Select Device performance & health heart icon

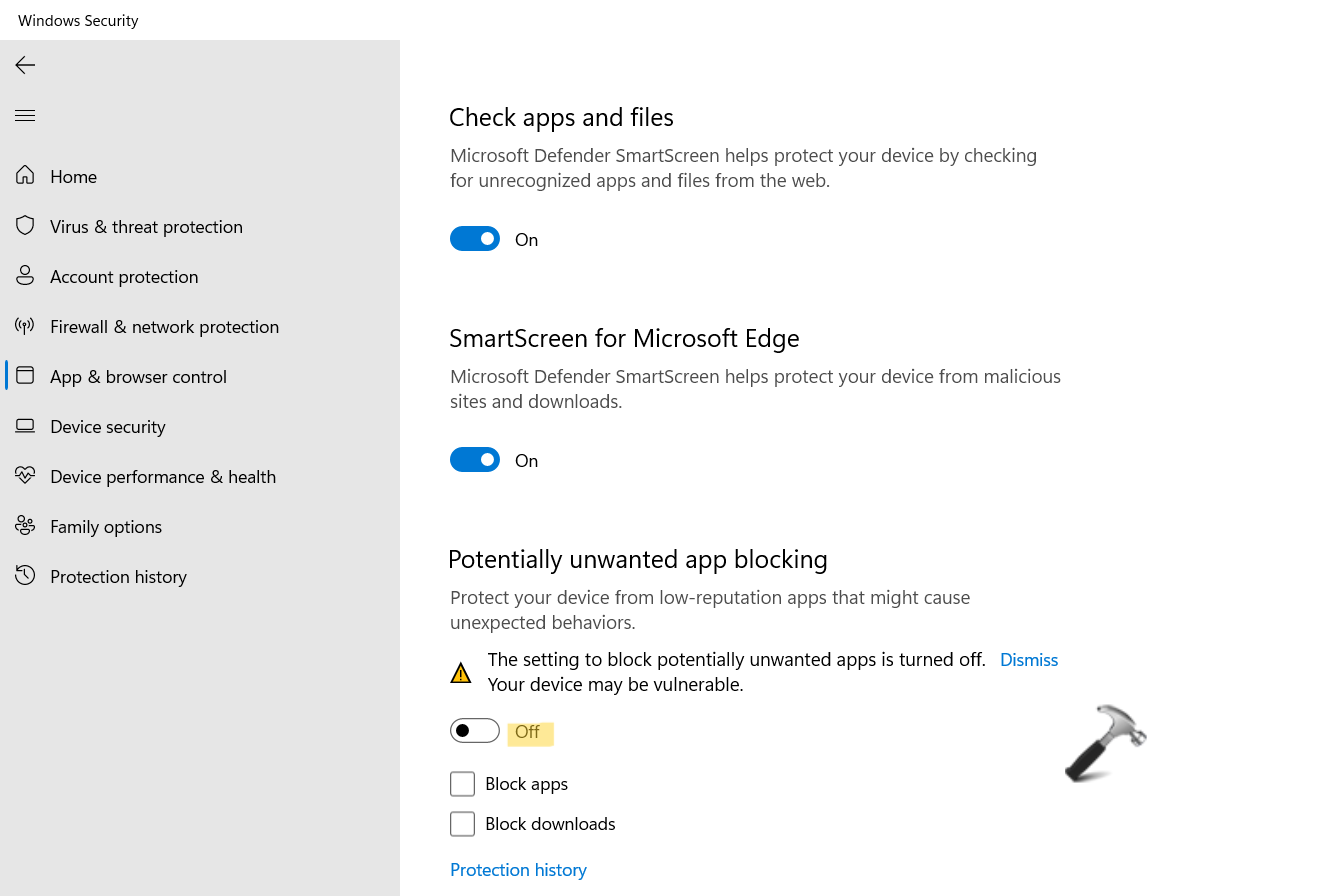click(25, 476)
